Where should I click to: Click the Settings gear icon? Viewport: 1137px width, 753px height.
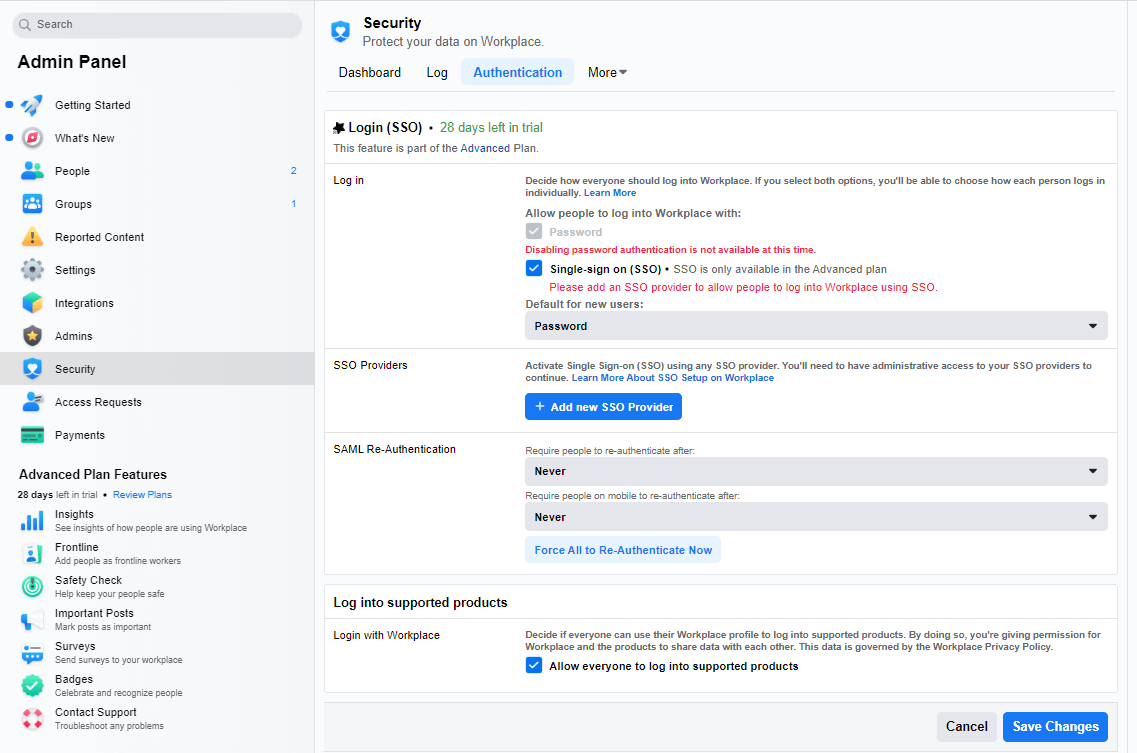click(x=32, y=270)
